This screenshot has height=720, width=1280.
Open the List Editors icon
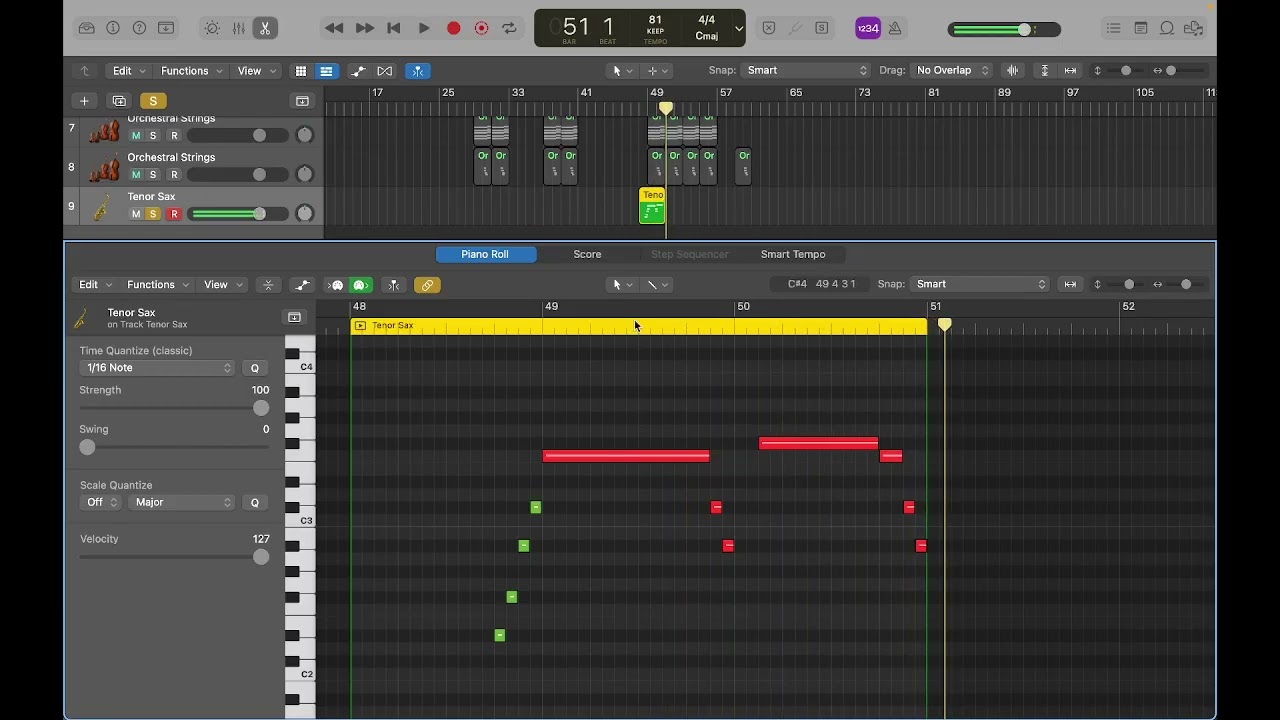pos(1114,28)
